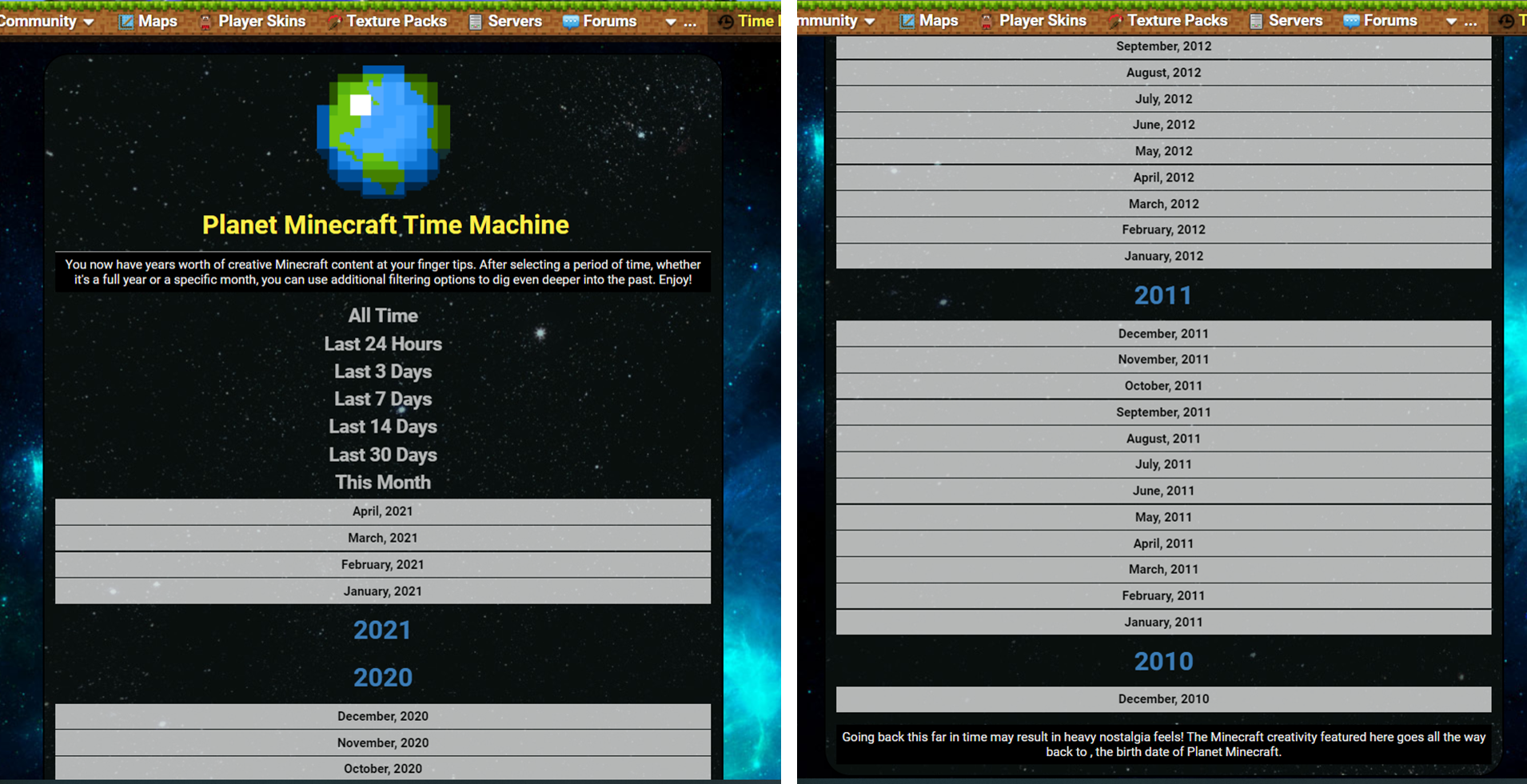Select the All Time filter
Viewport: 1527px width, 784px height.
pos(383,316)
